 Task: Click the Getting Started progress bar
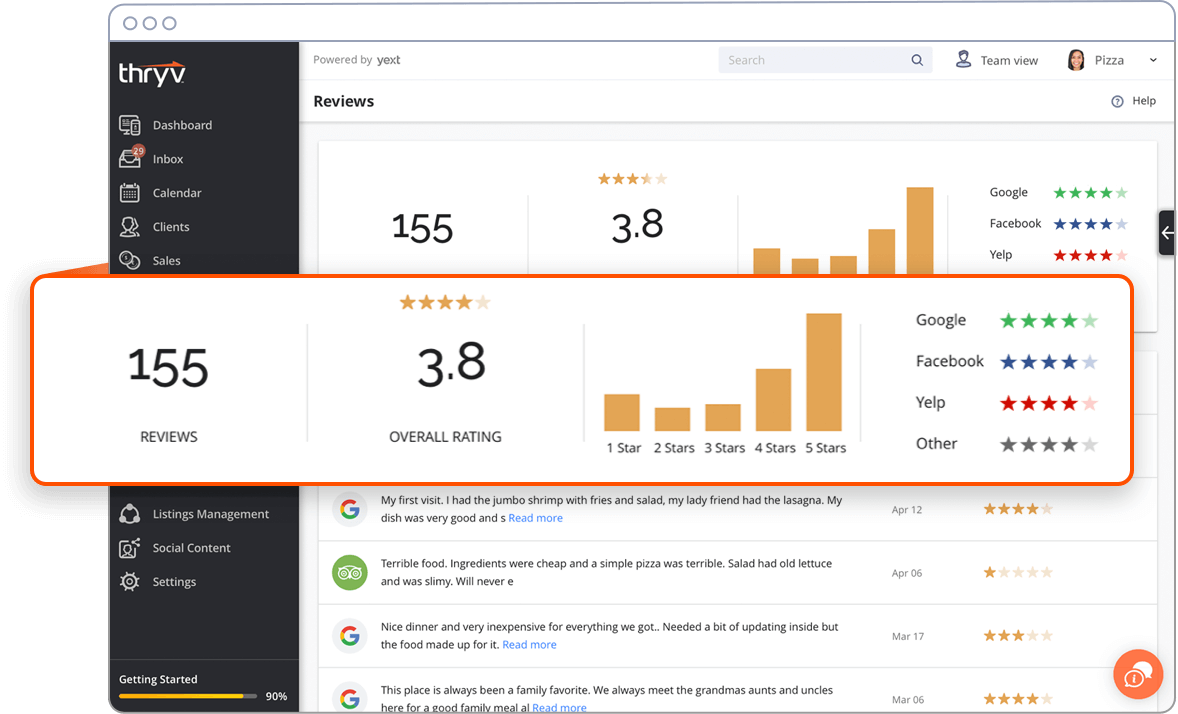[x=188, y=696]
